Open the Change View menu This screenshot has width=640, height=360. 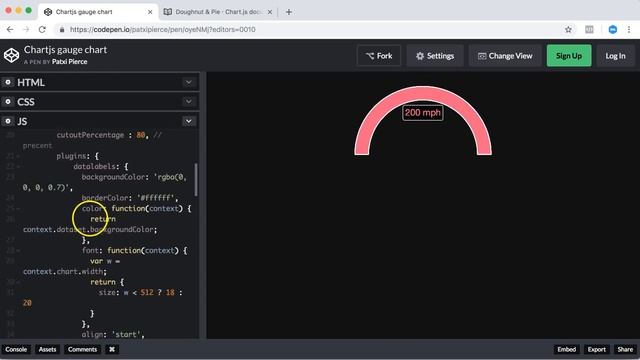pyautogui.click(x=505, y=56)
